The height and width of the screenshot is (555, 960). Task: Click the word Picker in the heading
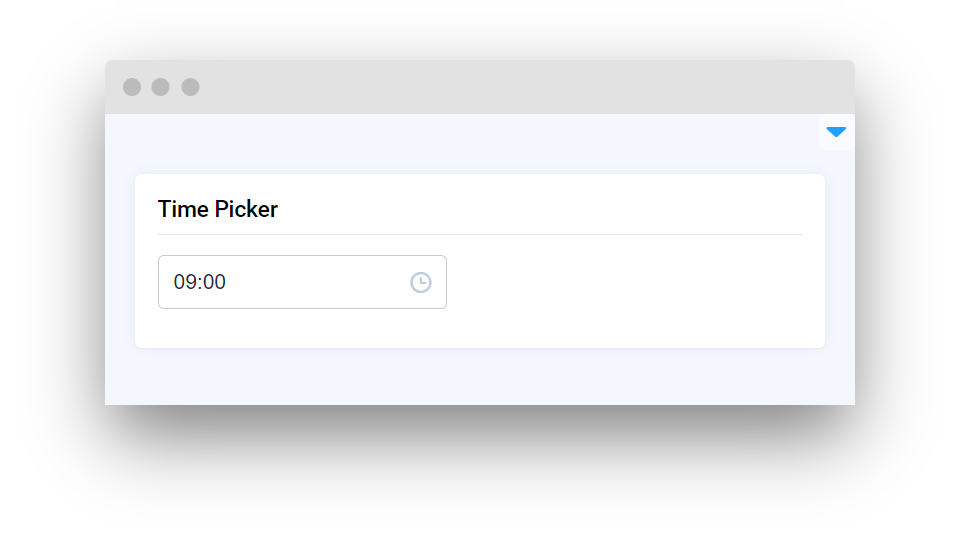click(x=246, y=209)
